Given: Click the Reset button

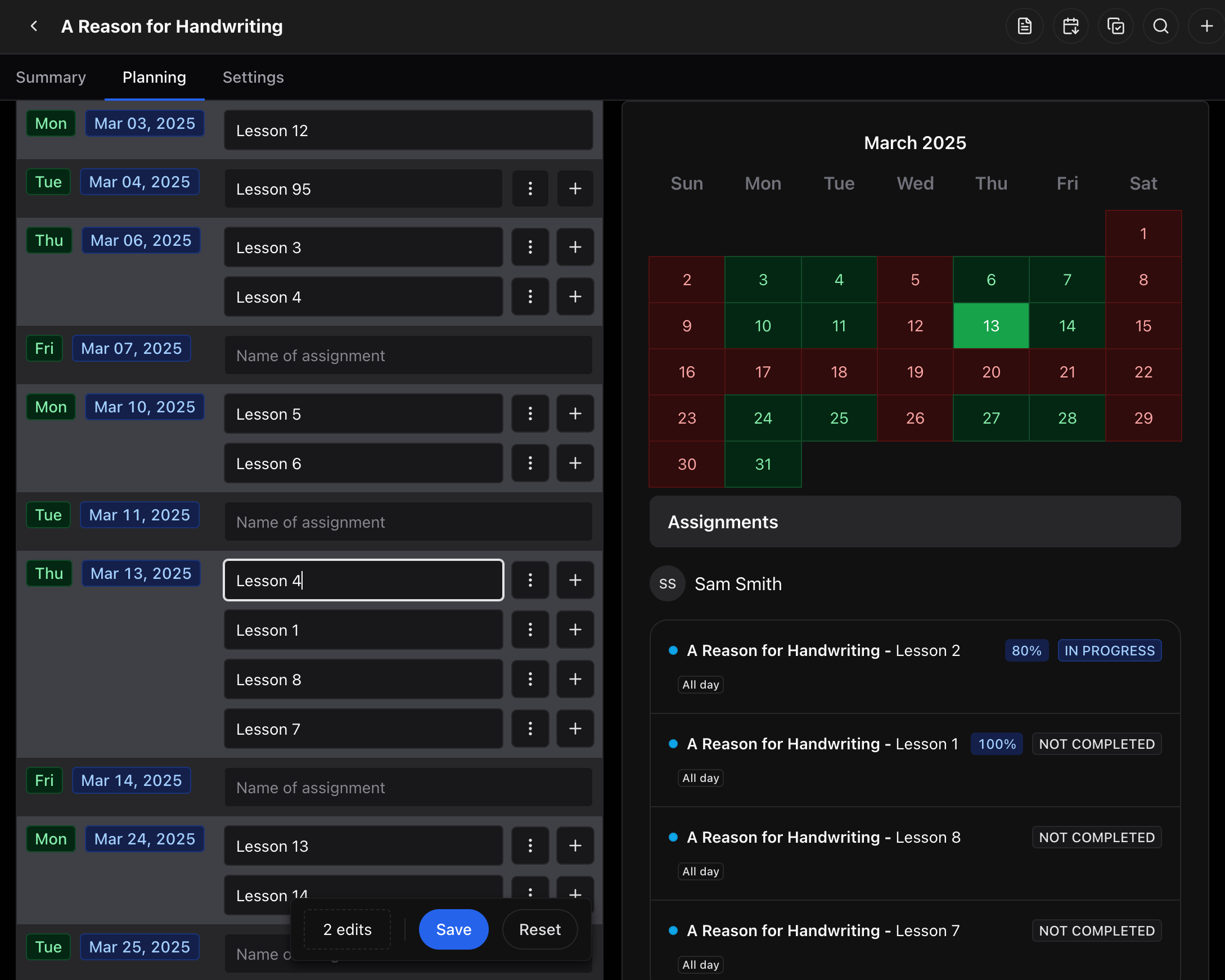Looking at the screenshot, I should [x=539, y=929].
